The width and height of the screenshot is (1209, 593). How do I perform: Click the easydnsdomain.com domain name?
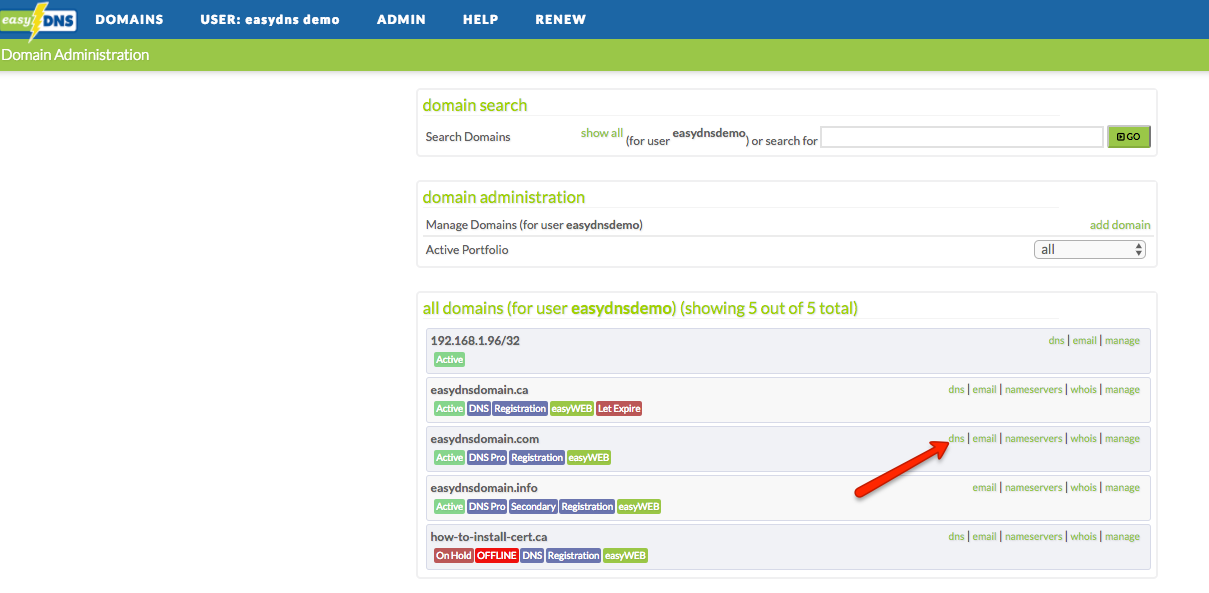485,439
